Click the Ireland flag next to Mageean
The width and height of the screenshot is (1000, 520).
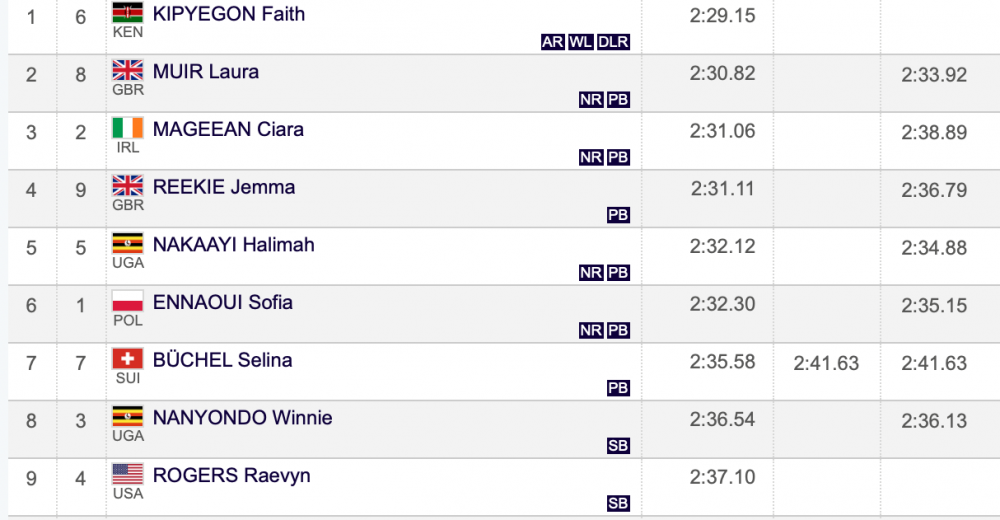click(128, 128)
